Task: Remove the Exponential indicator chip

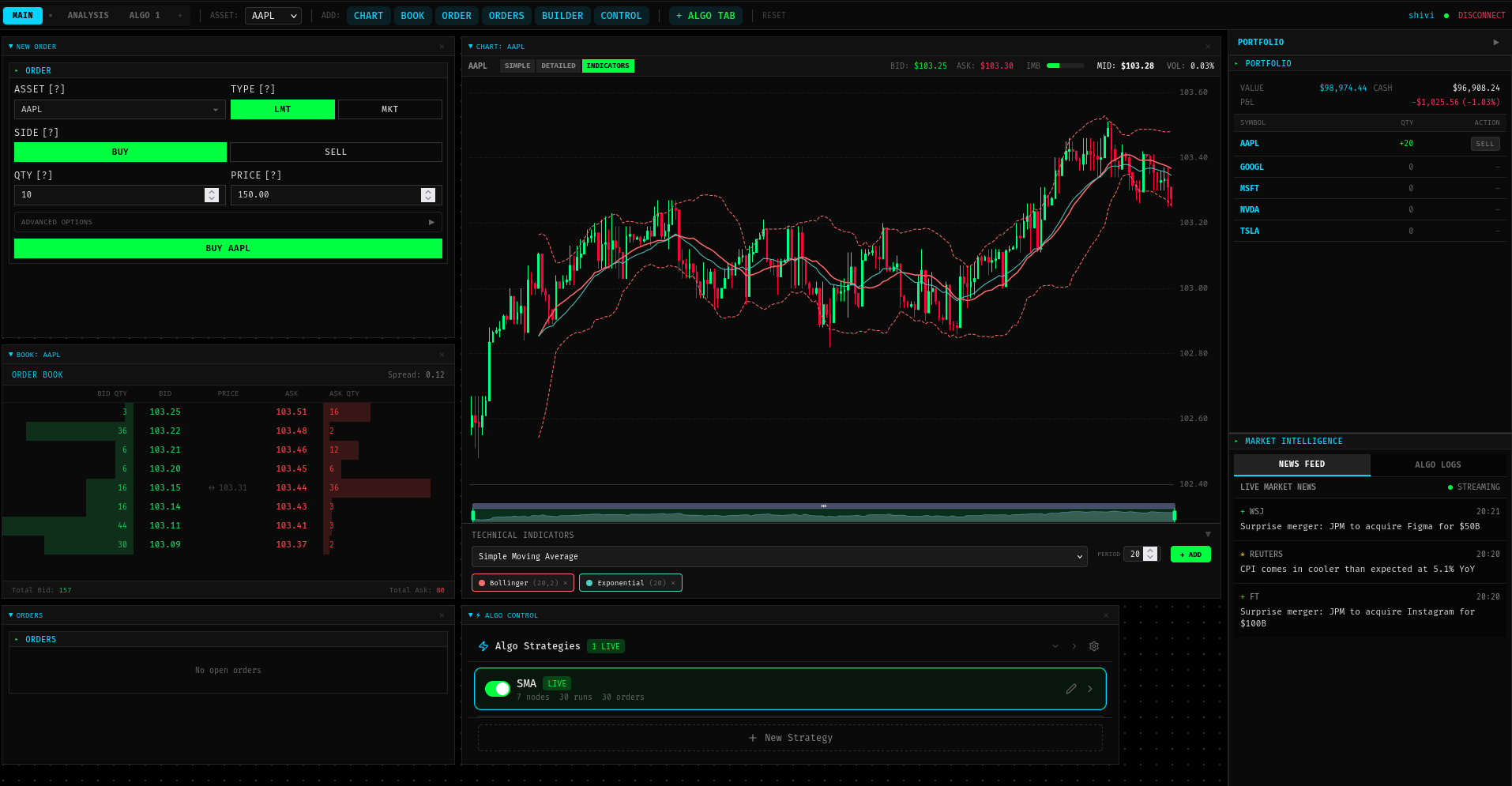Action: pyautogui.click(x=673, y=582)
